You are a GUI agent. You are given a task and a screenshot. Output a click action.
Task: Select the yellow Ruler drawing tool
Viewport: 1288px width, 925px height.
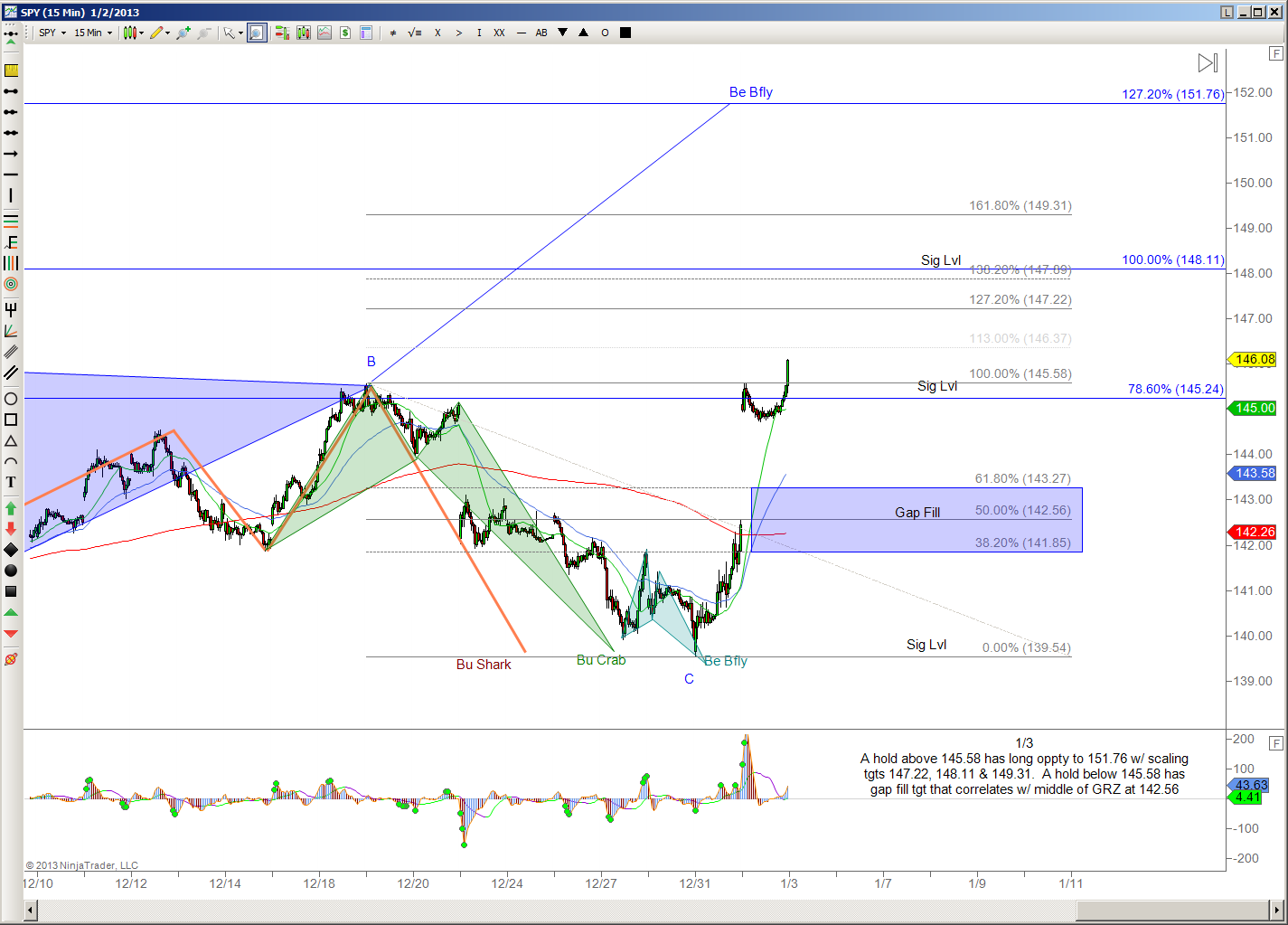[x=11, y=71]
